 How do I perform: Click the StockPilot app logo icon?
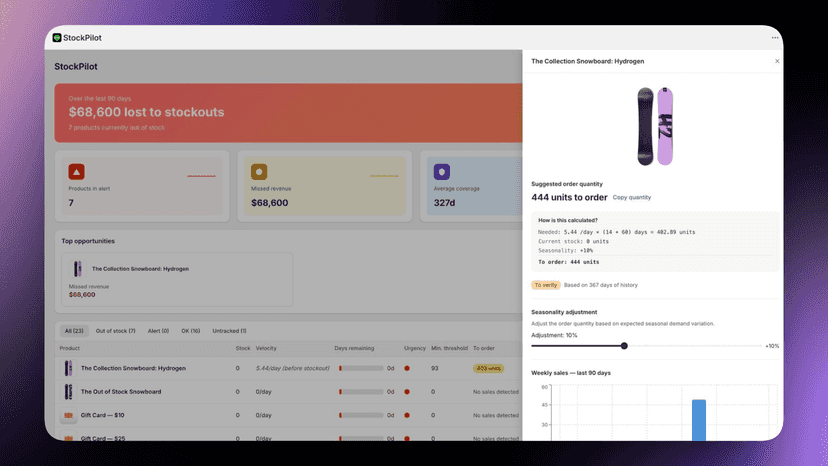pos(57,38)
